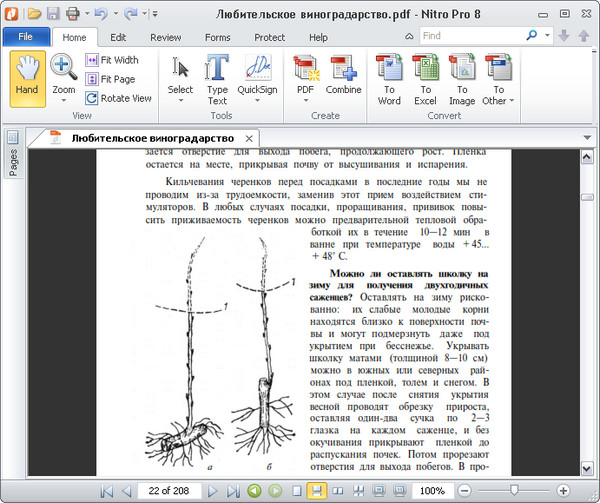This screenshot has height=503, width=600.
Task: Switch to the Protect tab
Action: (269, 37)
